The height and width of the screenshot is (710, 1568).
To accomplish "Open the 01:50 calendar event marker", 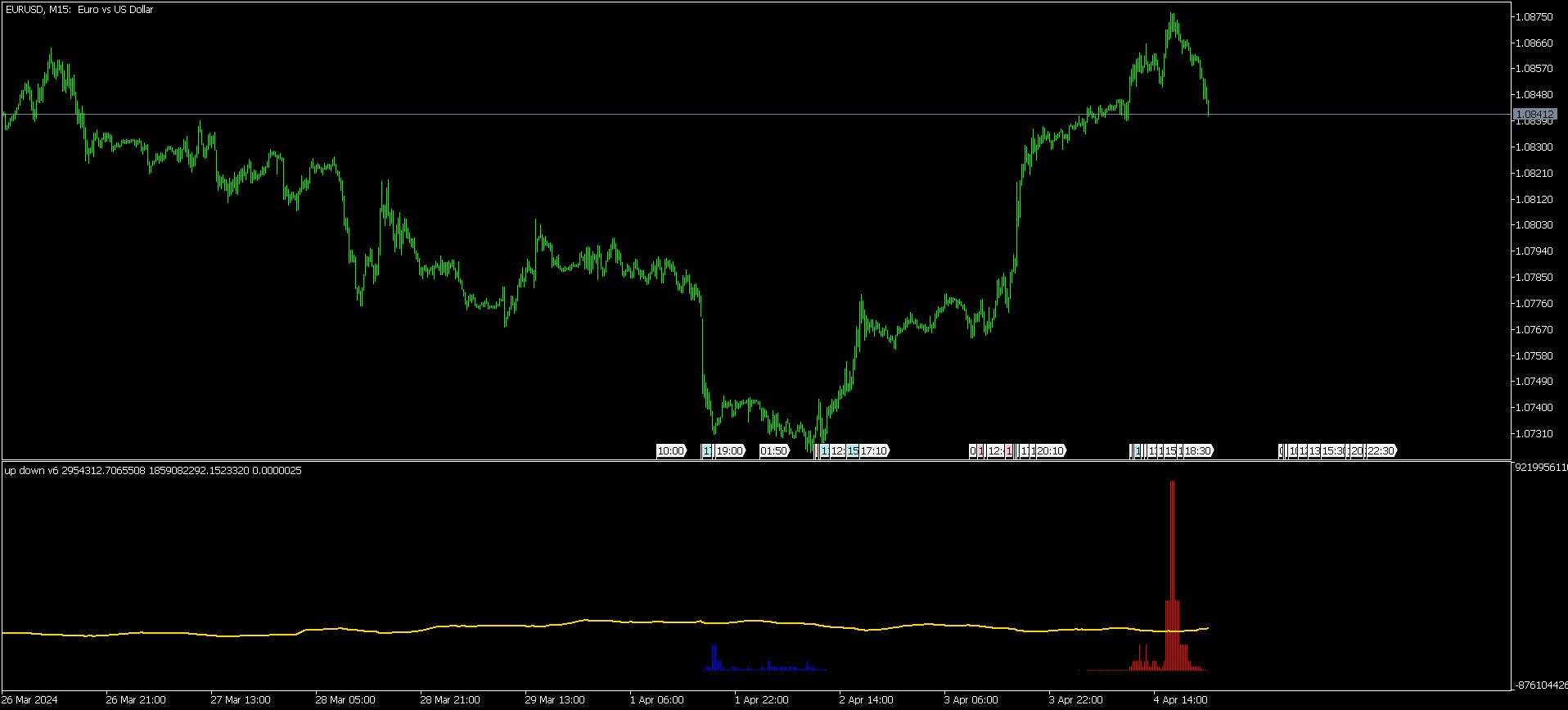I will pos(774,450).
